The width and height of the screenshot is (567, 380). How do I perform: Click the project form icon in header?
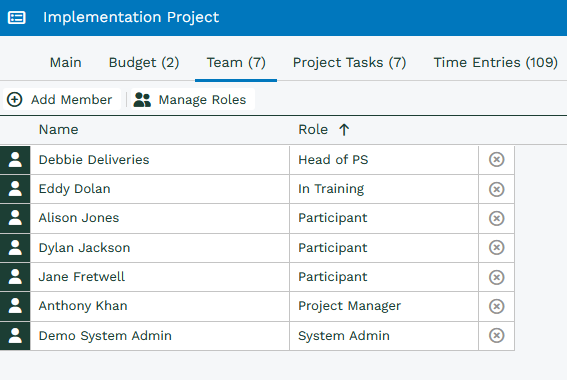point(17,17)
